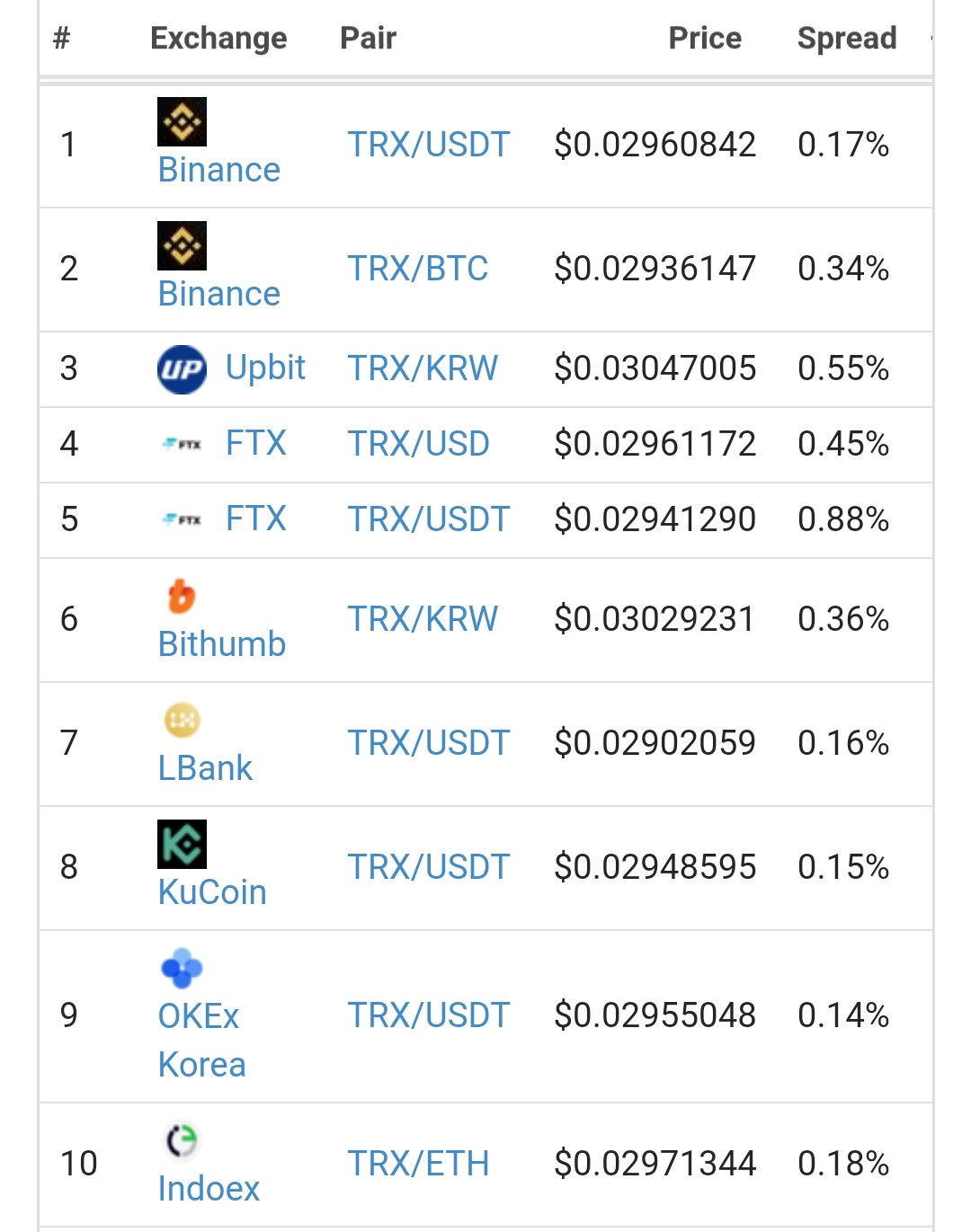Click the Indoex logo icon
This screenshot has width=971, height=1232.
click(x=182, y=1140)
